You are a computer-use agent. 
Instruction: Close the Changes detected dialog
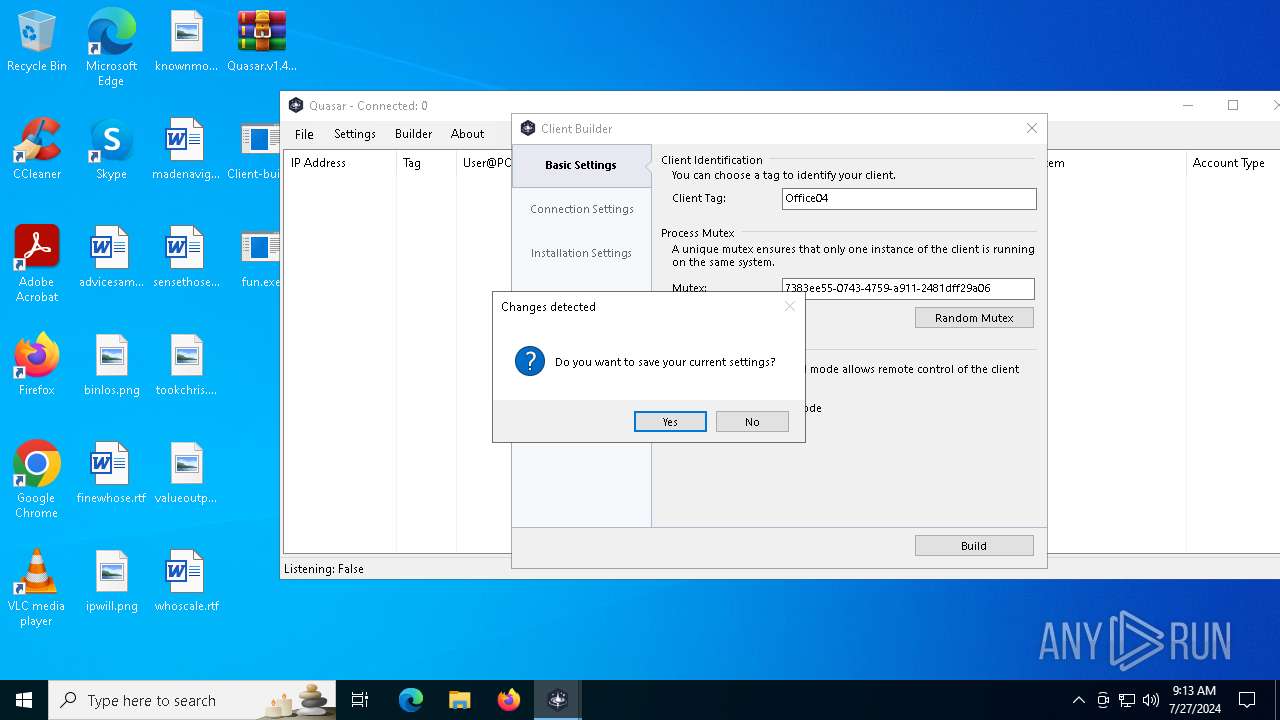(x=790, y=306)
